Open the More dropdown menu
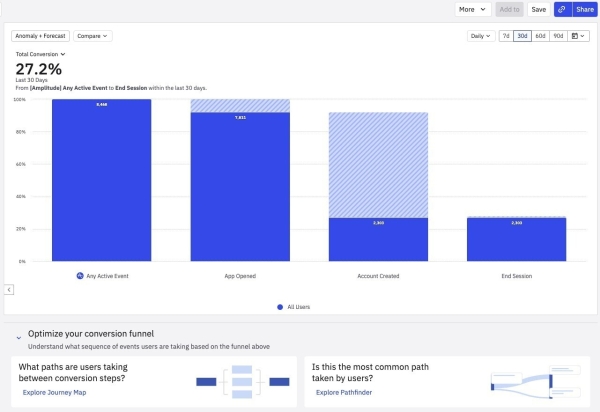The image size is (600, 412). 473,9
